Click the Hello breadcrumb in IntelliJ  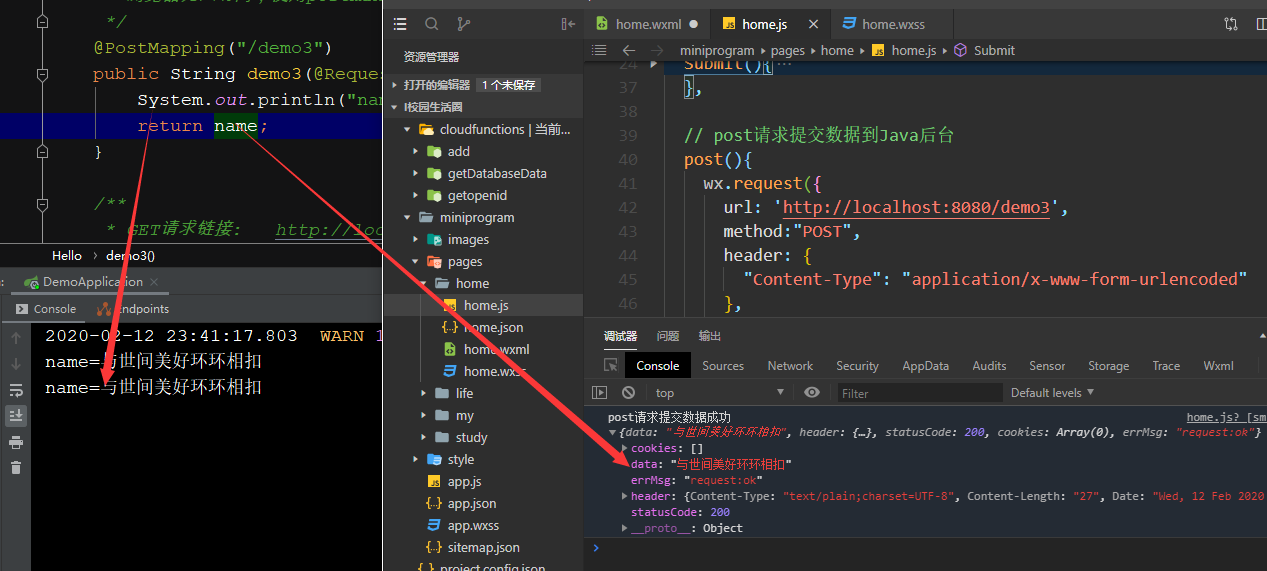click(x=67, y=255)
